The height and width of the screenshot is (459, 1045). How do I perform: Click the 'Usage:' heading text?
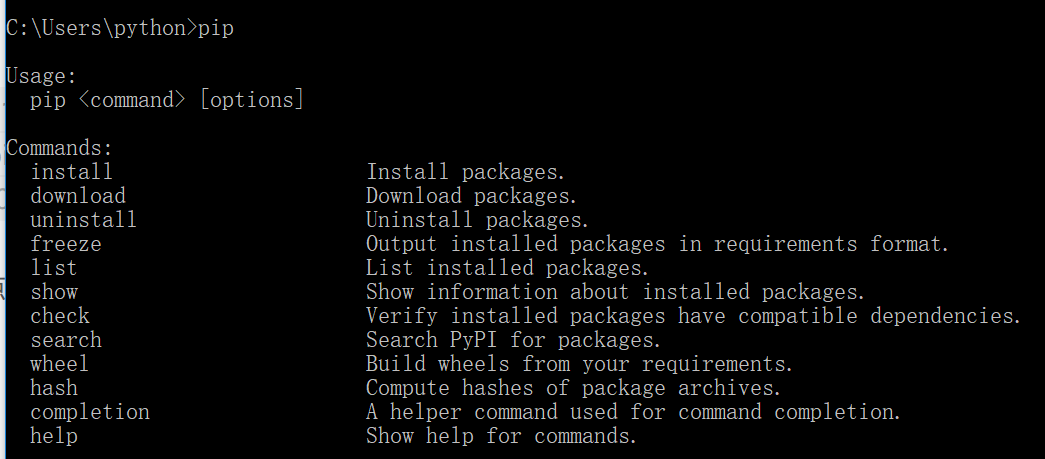click(x=41, y=76)
